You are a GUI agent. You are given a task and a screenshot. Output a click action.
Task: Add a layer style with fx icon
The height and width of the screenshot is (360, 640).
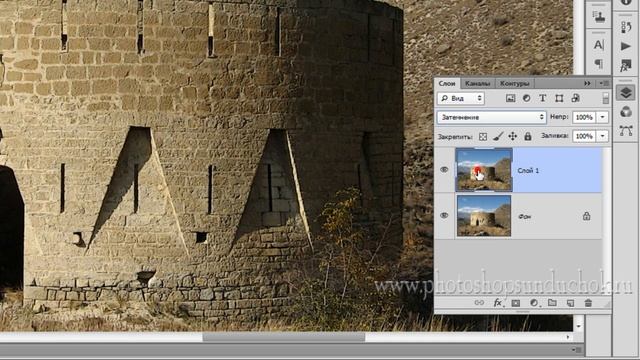[x=498, y=303]
